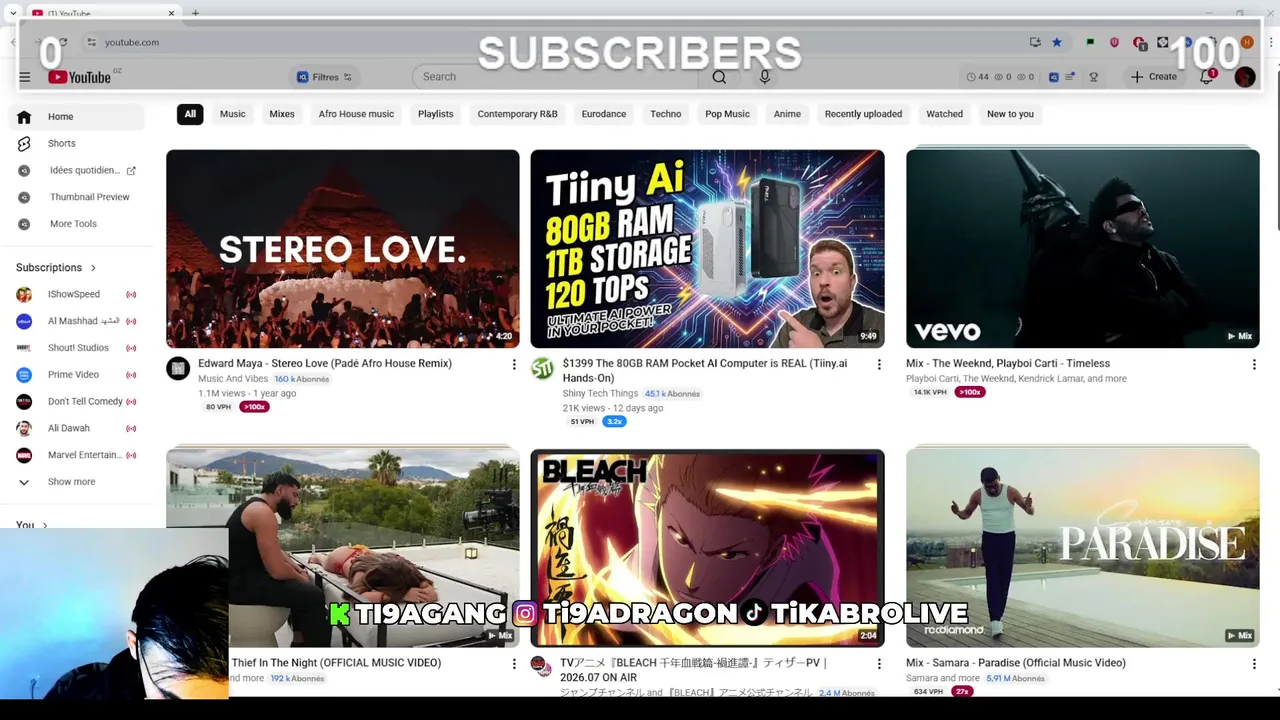Expand Show more subscriptions
This screenshot has height=720, width=1280.
(77, 482)
